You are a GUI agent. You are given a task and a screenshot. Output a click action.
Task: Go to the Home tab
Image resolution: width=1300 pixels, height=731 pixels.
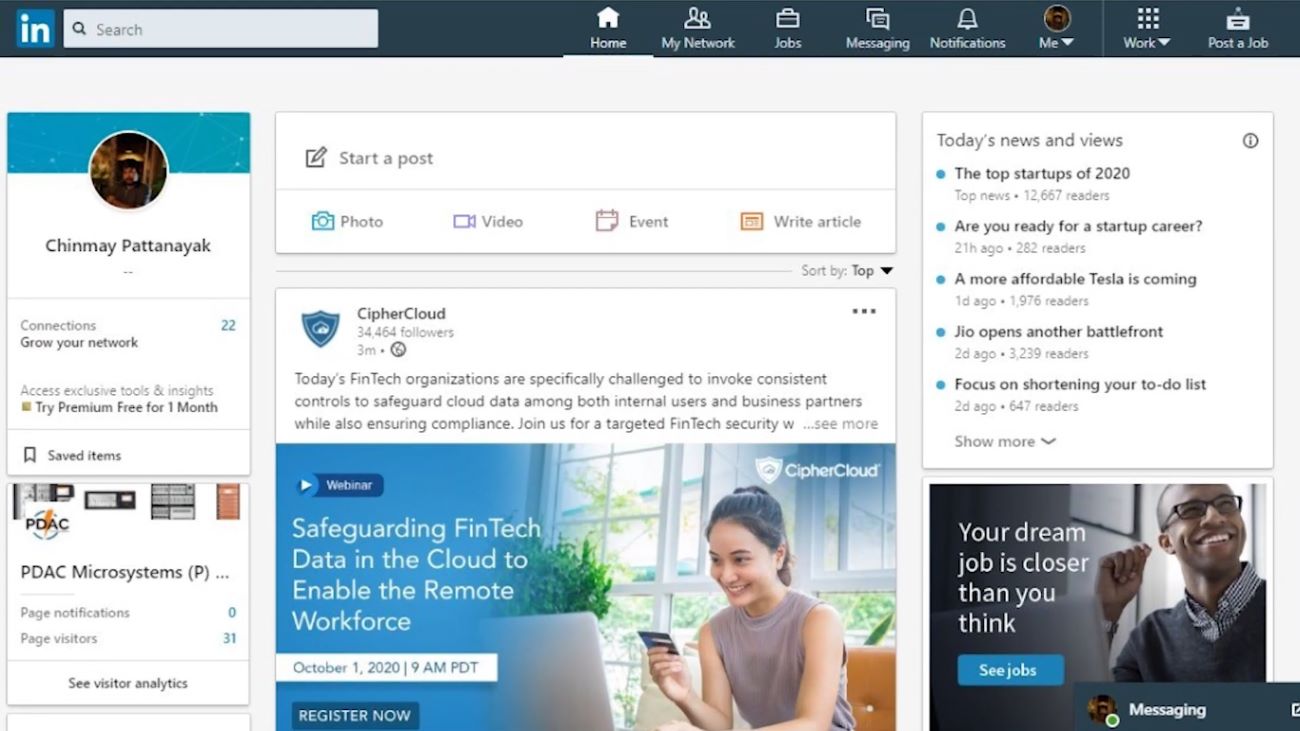608,28
